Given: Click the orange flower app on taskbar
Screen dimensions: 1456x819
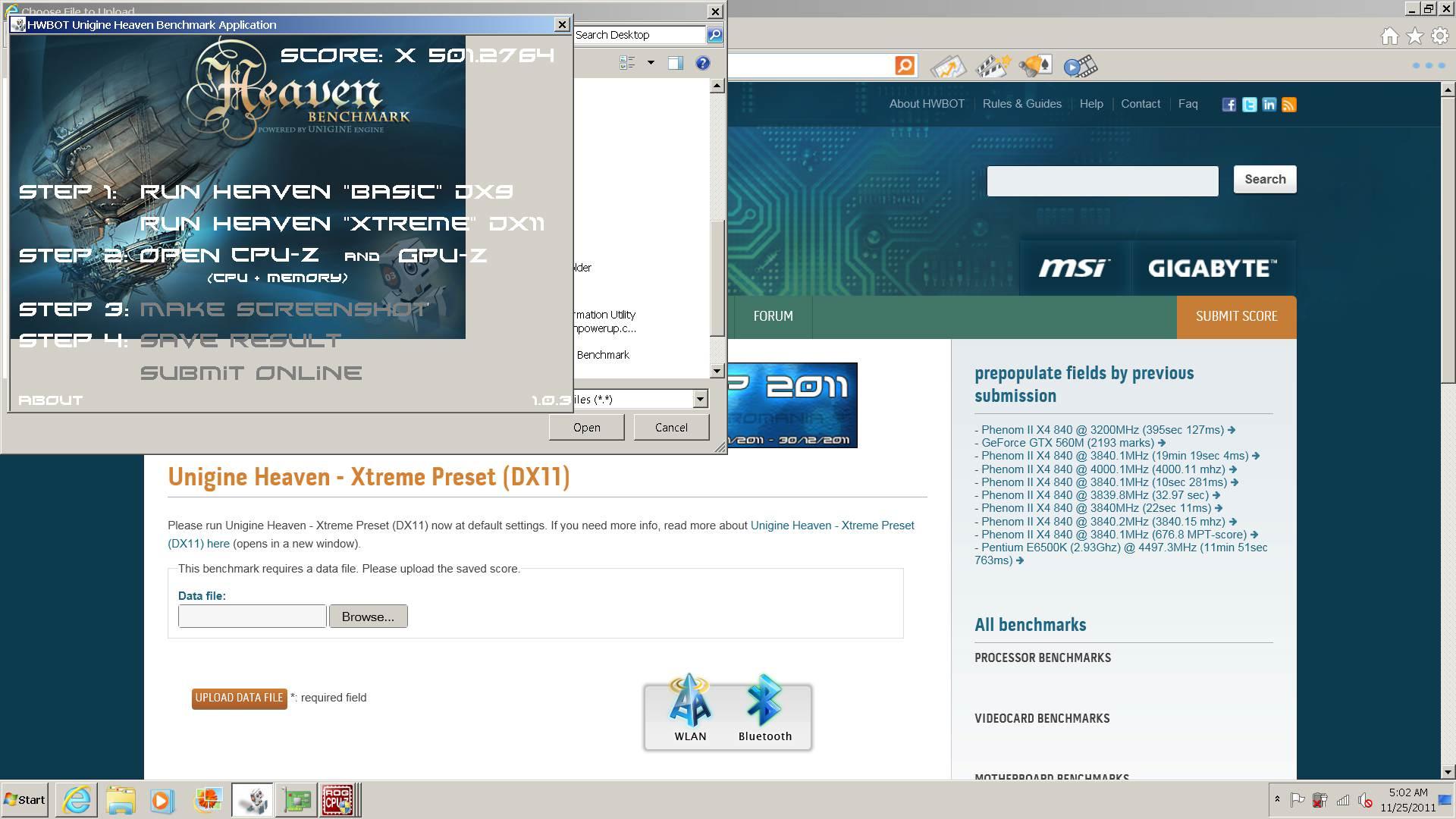Looking at the screenshot, I should (x=207, y=800).
